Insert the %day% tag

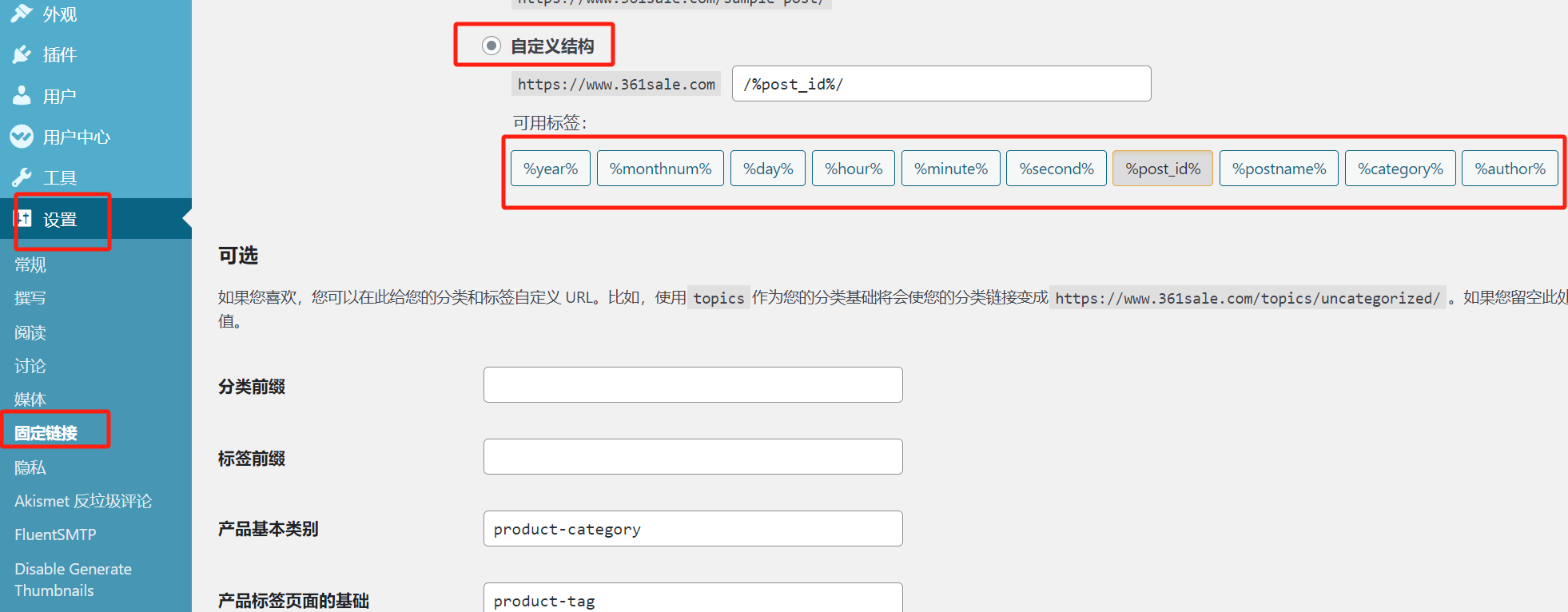[768, 169]
